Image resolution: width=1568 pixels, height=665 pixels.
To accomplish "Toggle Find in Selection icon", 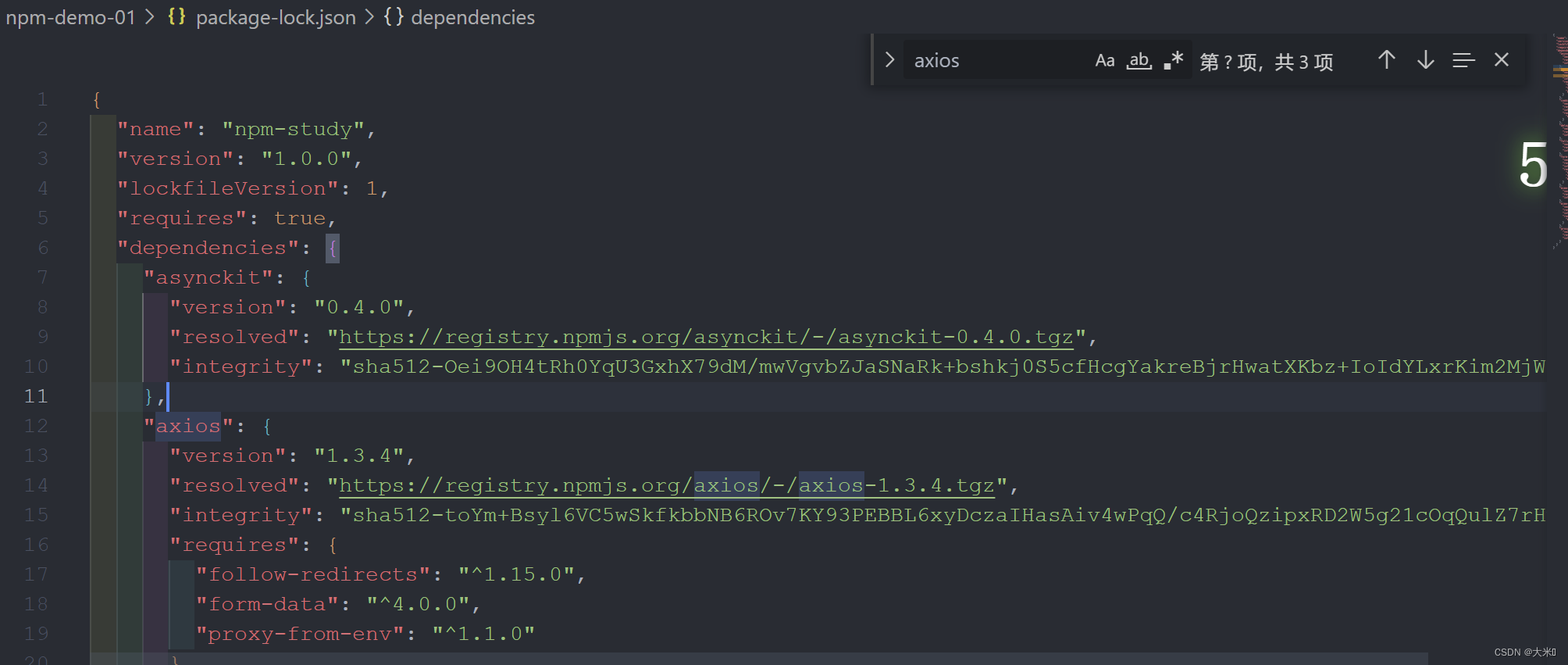I will pos(1463,60).
